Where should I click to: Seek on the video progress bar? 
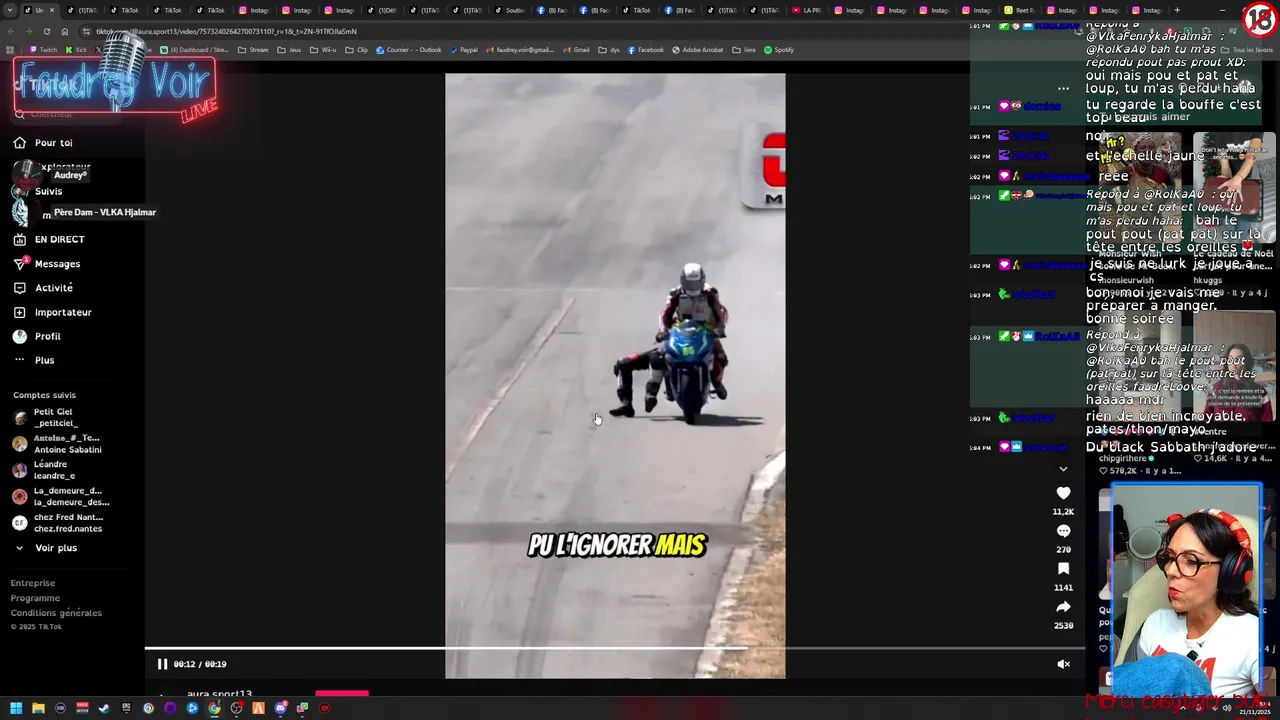[615, 649]
